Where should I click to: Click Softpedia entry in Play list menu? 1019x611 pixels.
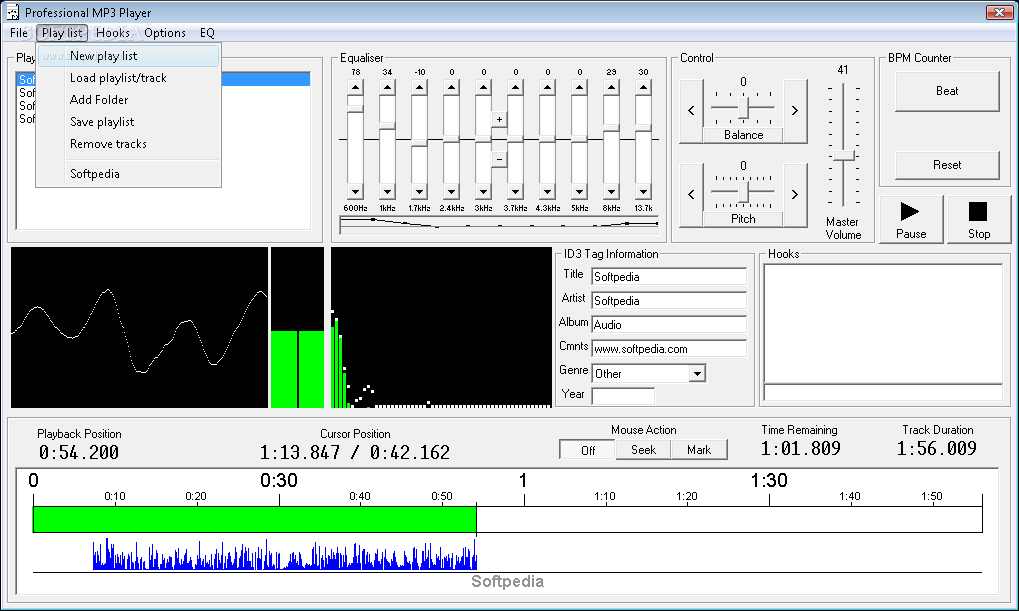point(129,174)
